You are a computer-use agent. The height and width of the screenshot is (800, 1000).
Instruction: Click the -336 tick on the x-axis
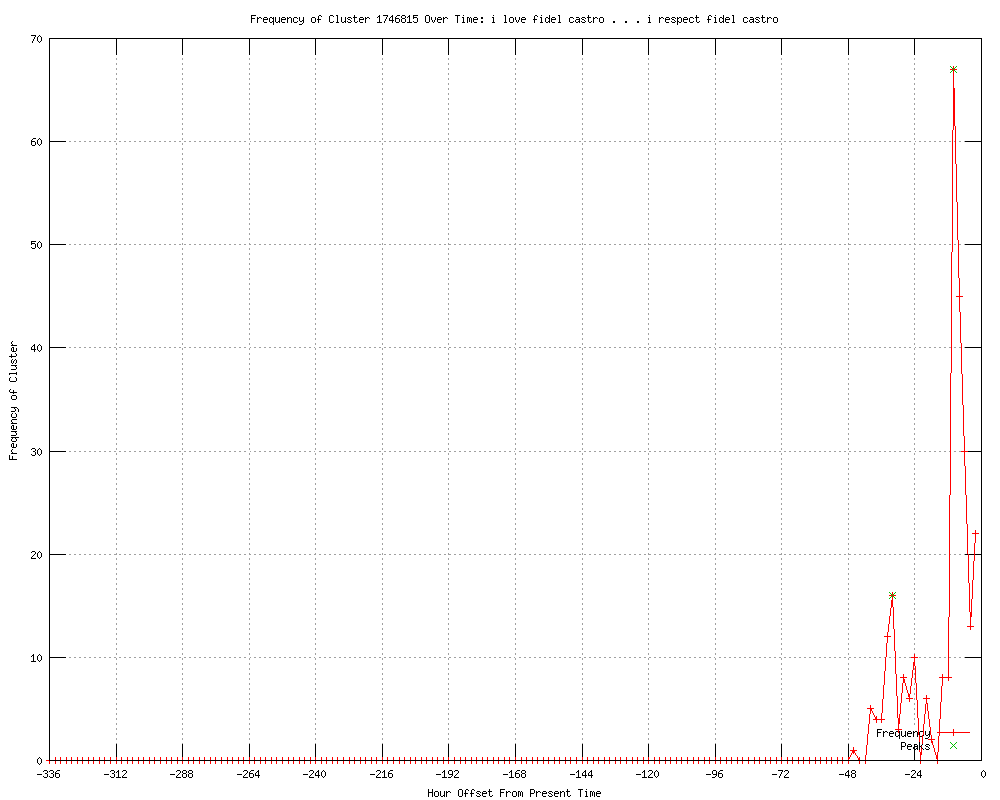(50, 774)
